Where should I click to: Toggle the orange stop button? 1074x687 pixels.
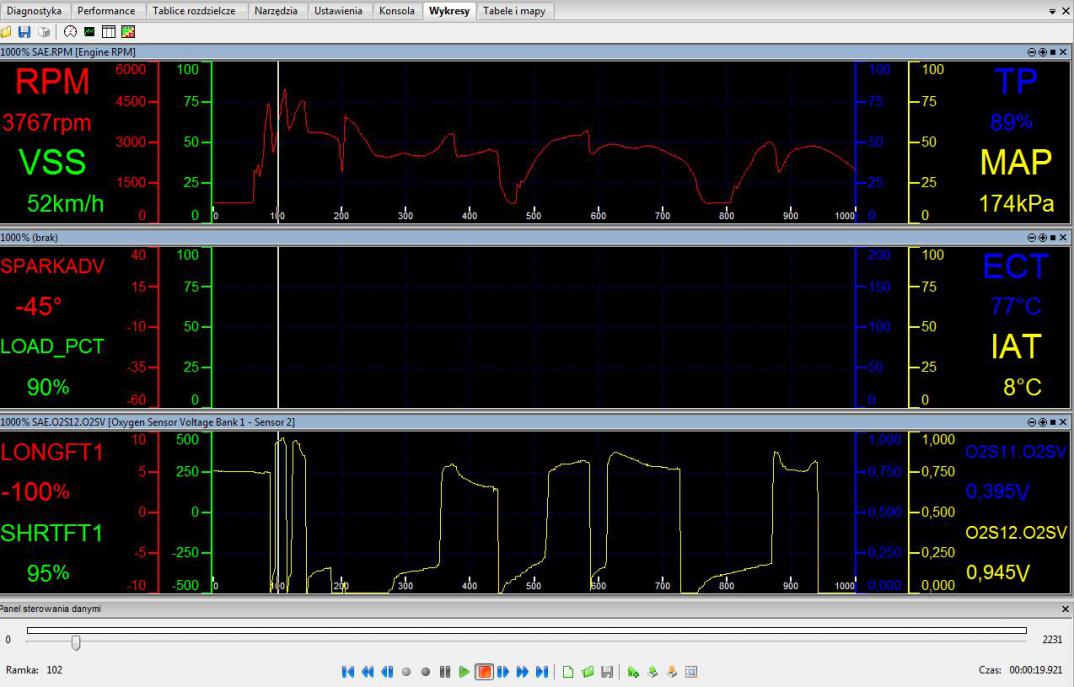[x=484, y=670]
